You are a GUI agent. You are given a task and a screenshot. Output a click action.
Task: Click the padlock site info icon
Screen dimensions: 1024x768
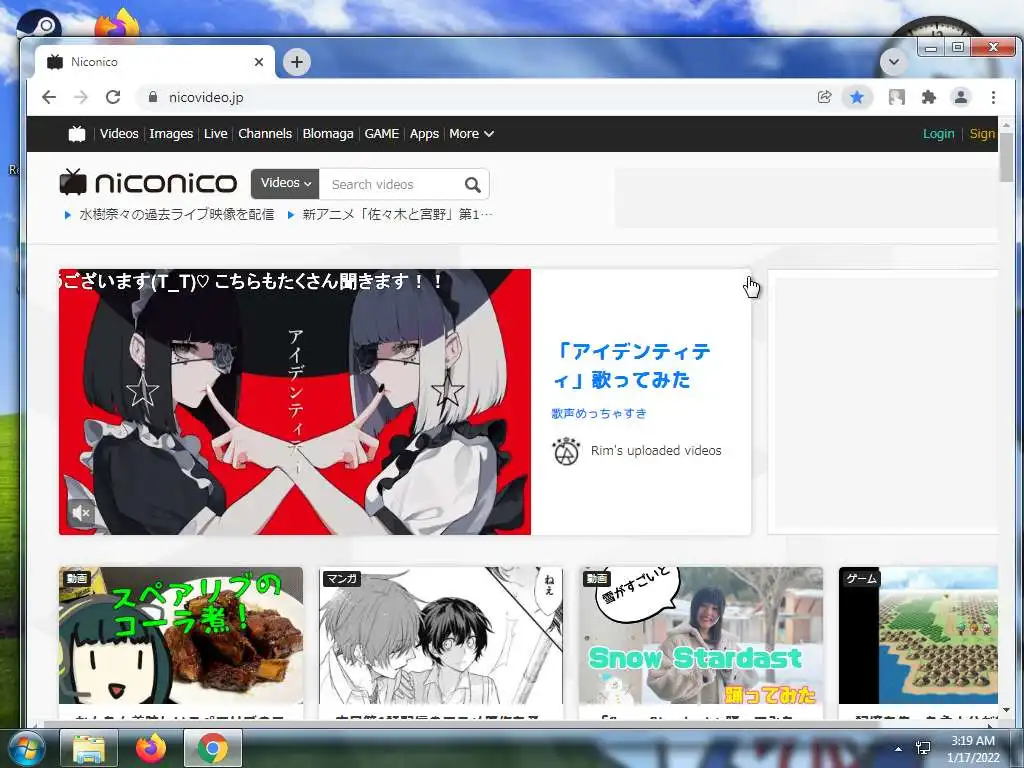tap(153, 97)
